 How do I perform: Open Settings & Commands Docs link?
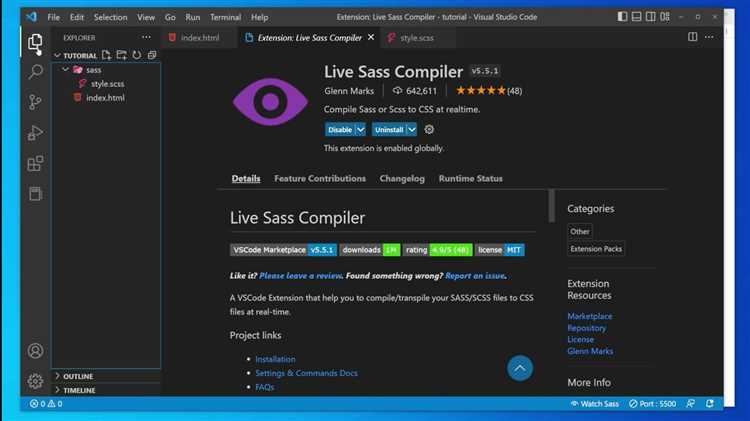tap(306, 373)
